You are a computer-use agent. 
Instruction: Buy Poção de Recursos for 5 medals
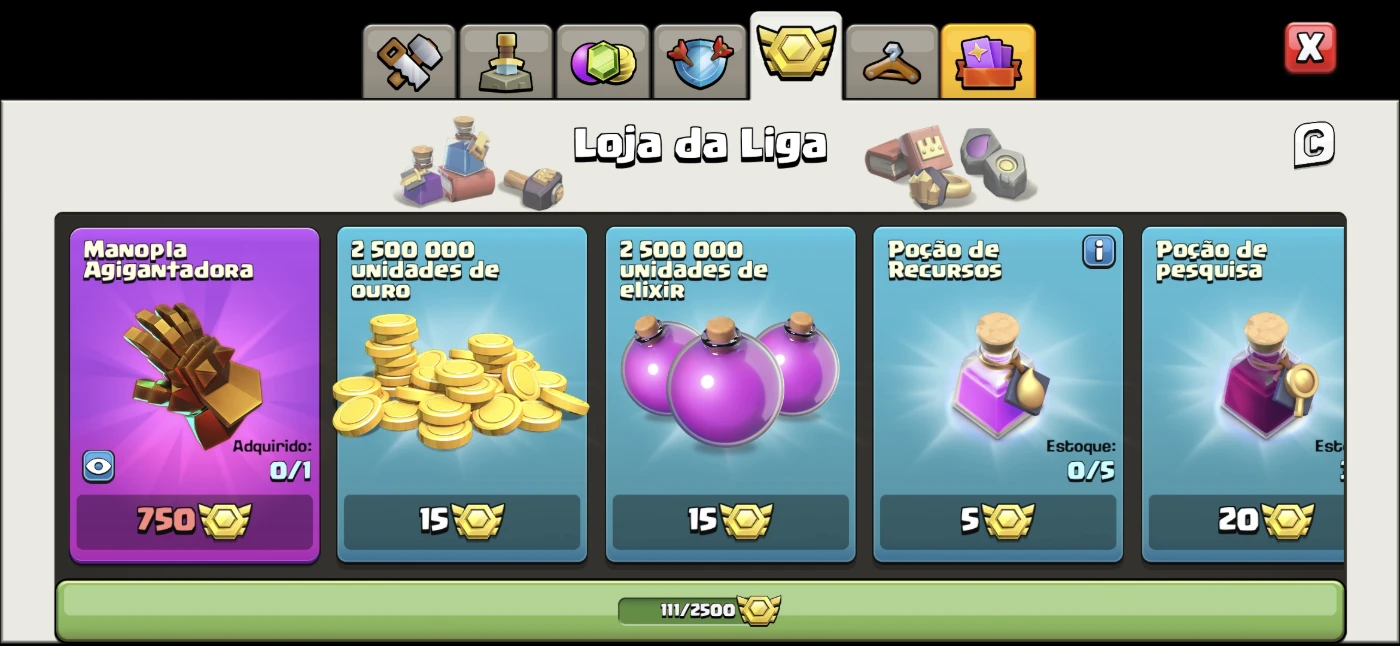[998, 521]
